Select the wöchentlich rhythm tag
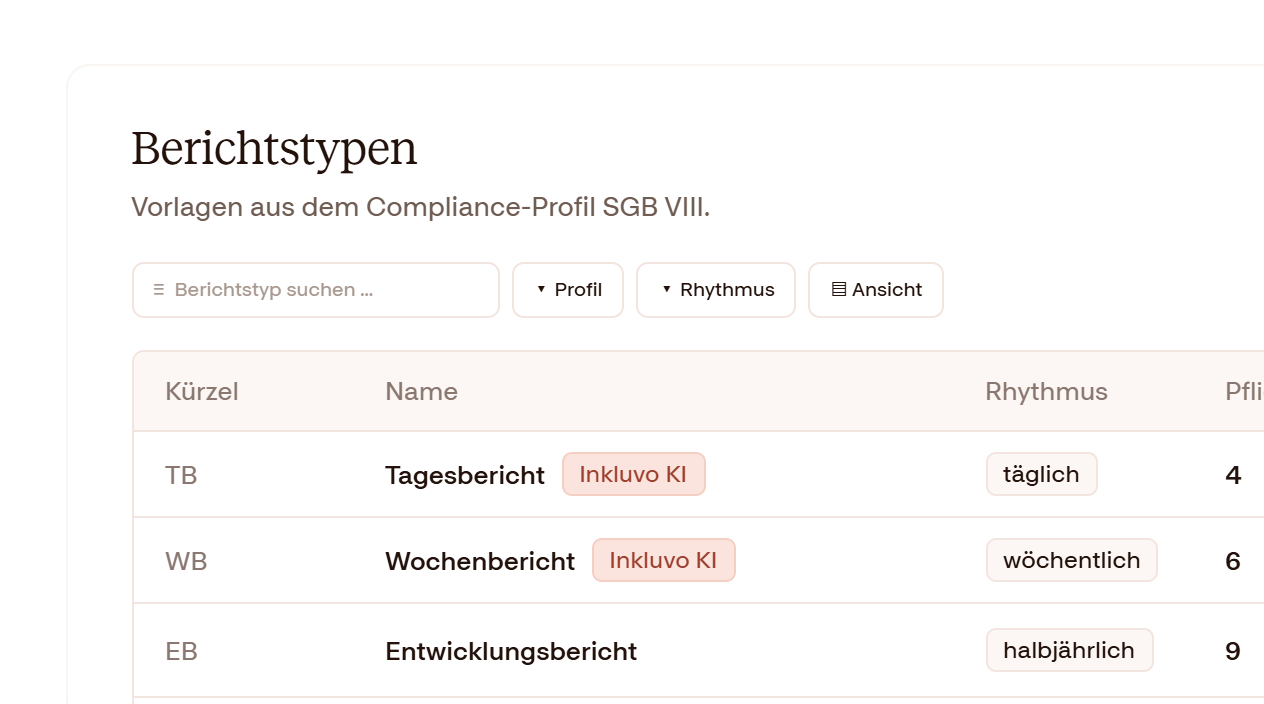Viewport: 1264px width, 704px height. 1072,560
